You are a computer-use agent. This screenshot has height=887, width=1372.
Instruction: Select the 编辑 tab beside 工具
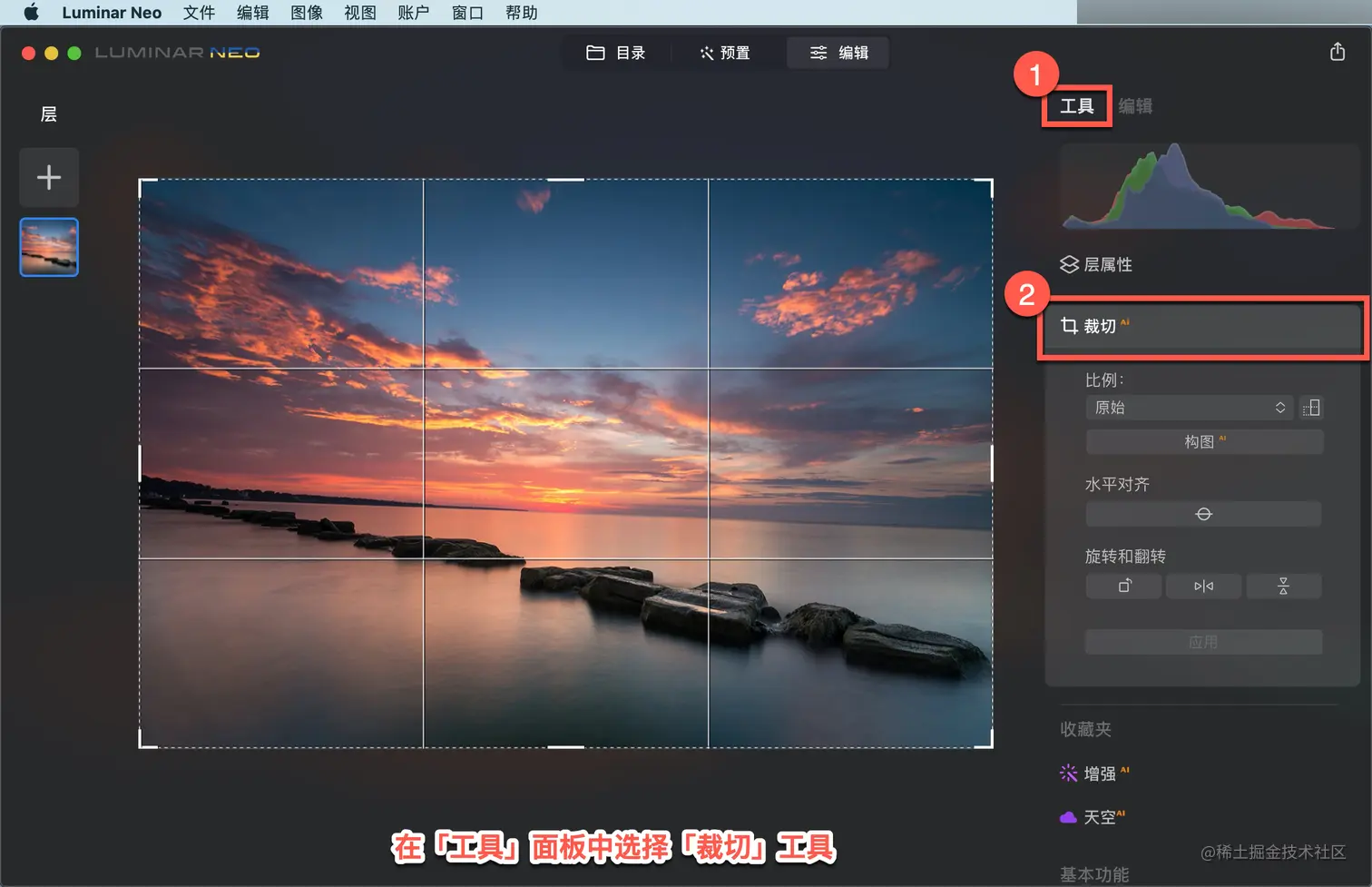tap(1135, 106)
